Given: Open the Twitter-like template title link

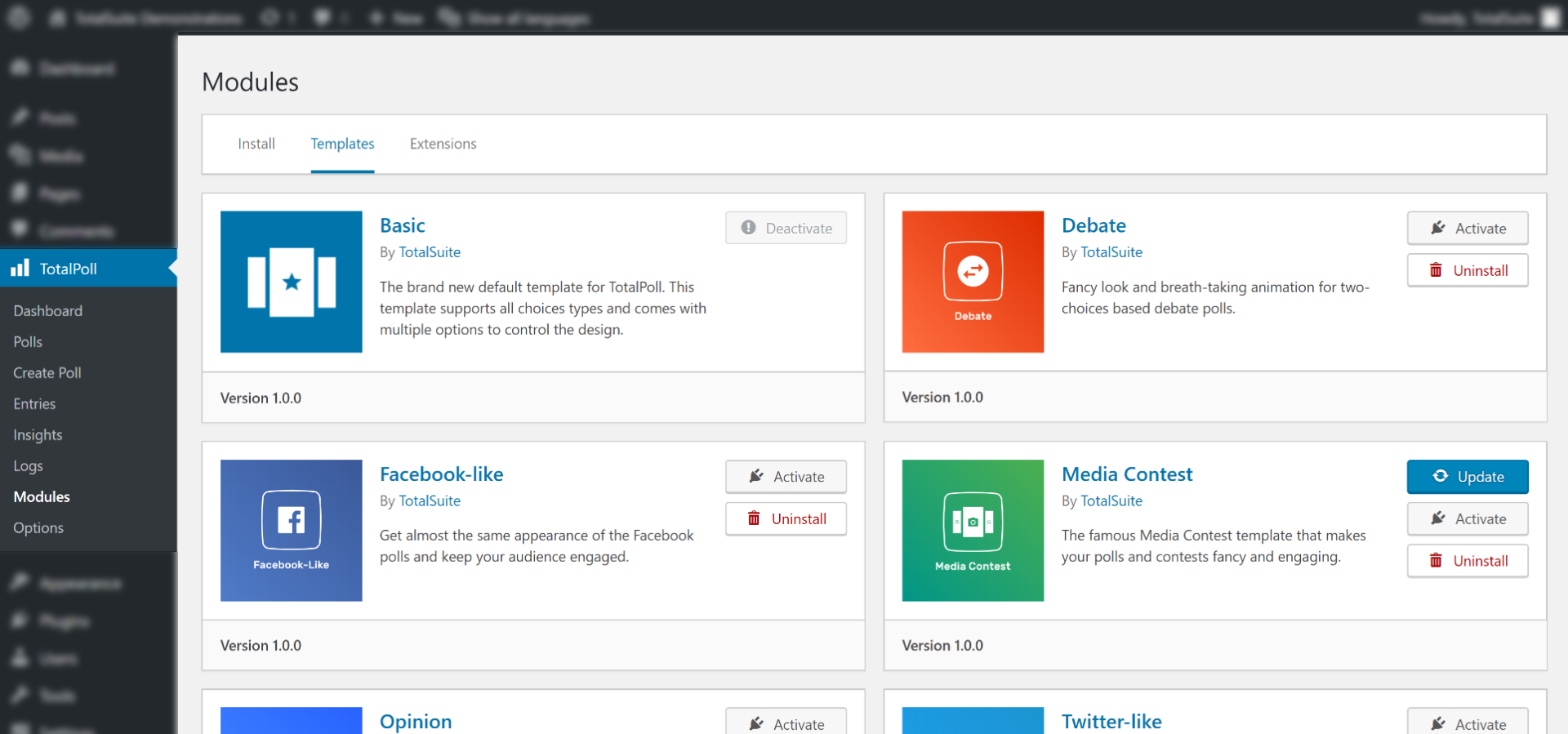Looking at the screenshot, I should pyautogui.click(x=1111, y=722).
